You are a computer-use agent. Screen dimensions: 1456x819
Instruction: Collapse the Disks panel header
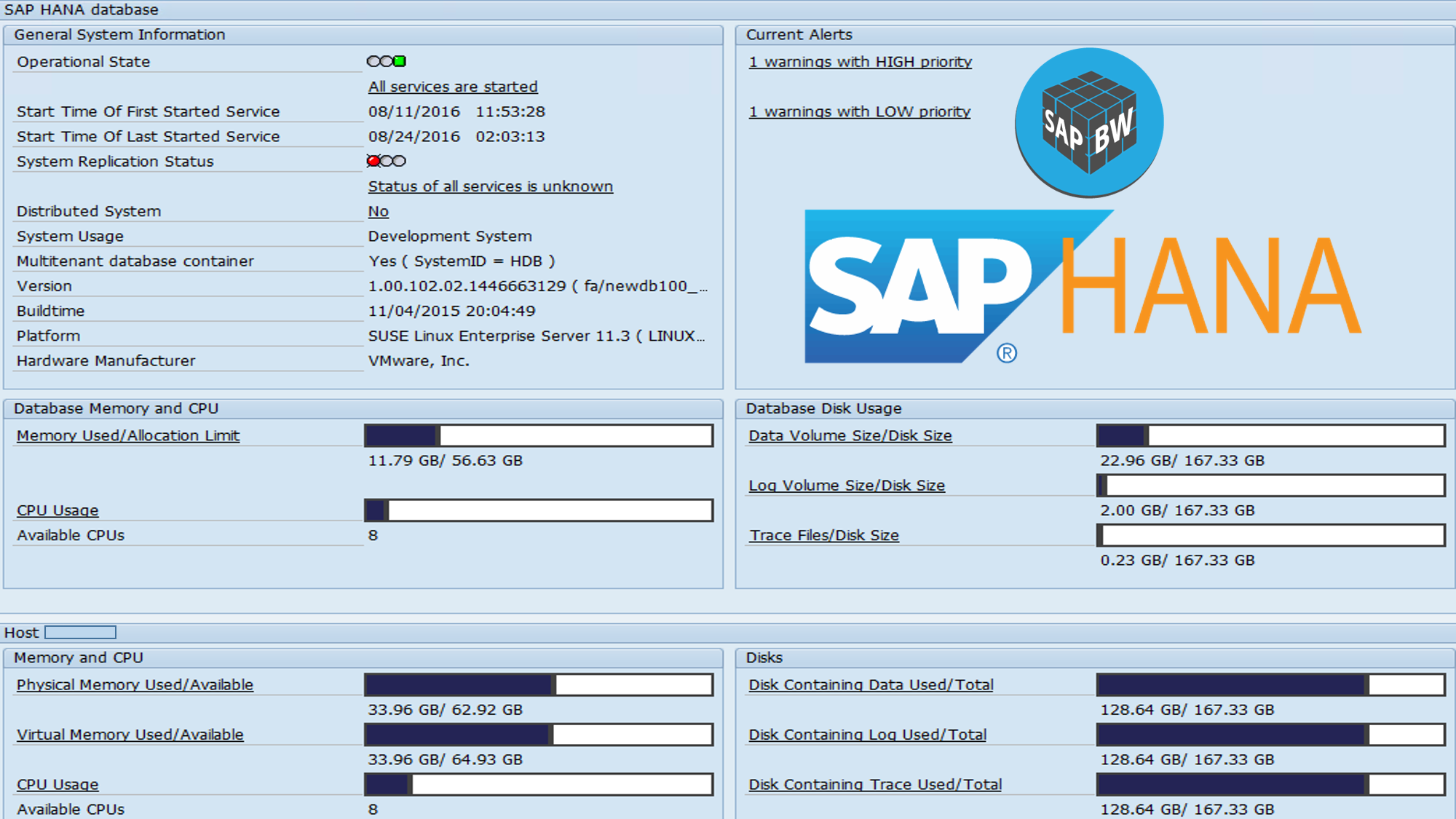click(x=764, y=657)
